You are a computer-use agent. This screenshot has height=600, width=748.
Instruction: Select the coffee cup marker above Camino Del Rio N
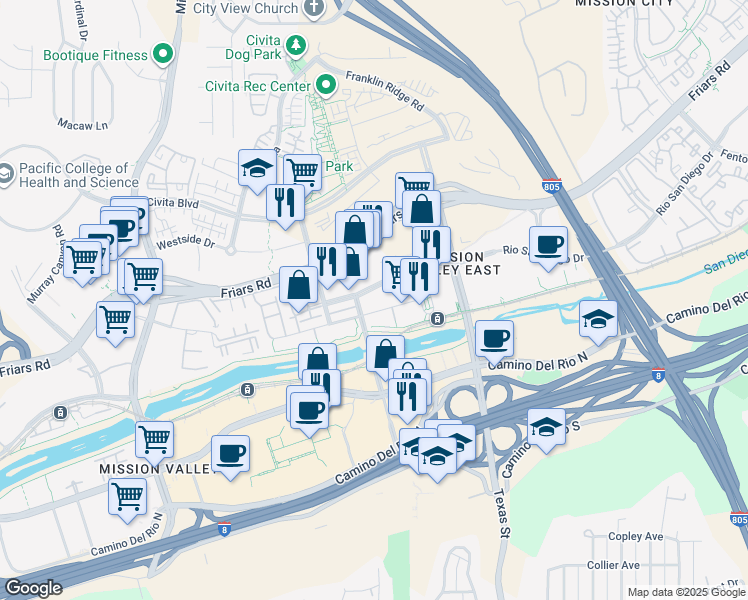(x=495, y=342)
